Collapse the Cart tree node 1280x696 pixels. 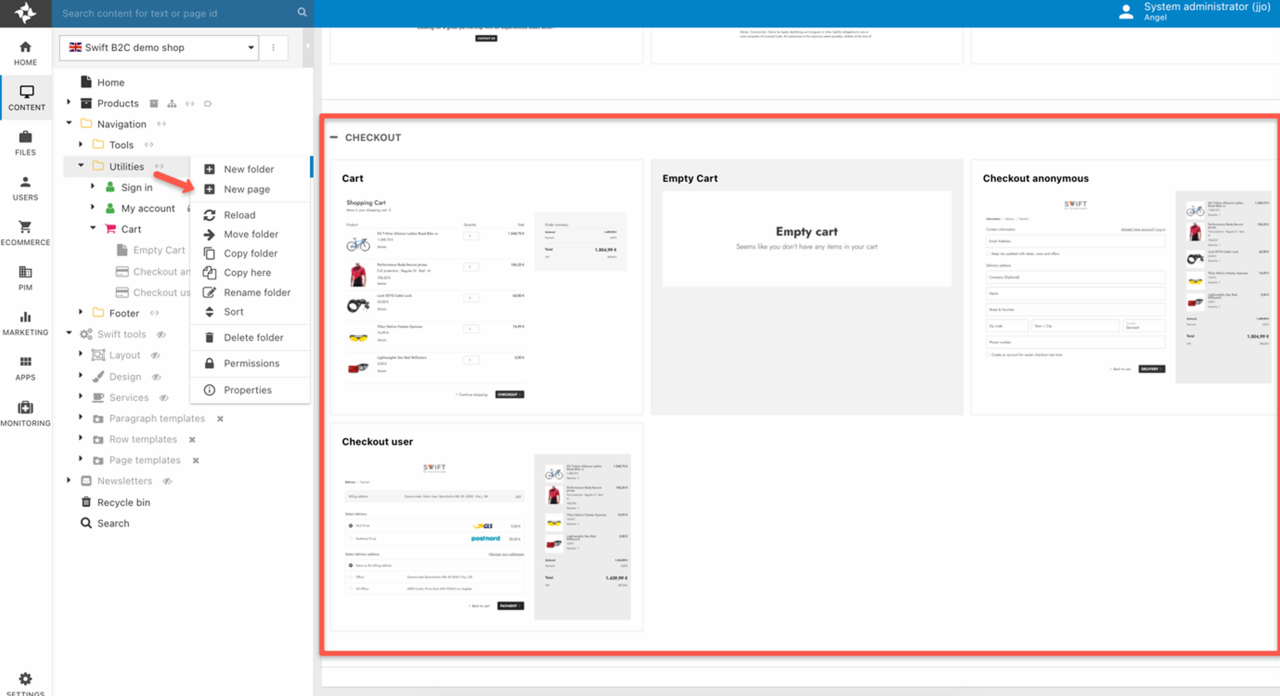[x=93, y=229]
